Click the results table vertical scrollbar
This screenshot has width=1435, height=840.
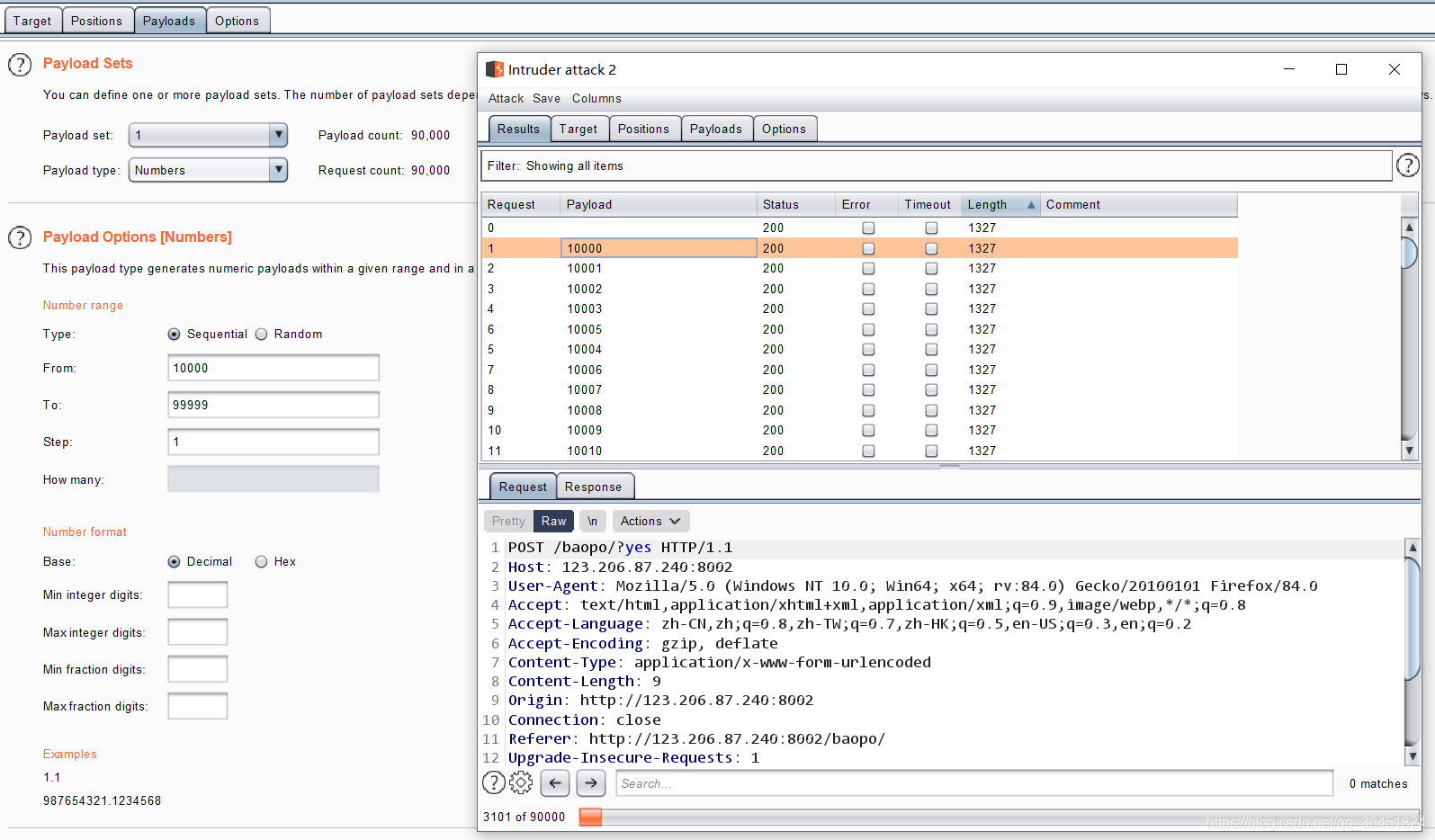(x=1410, y=339)
